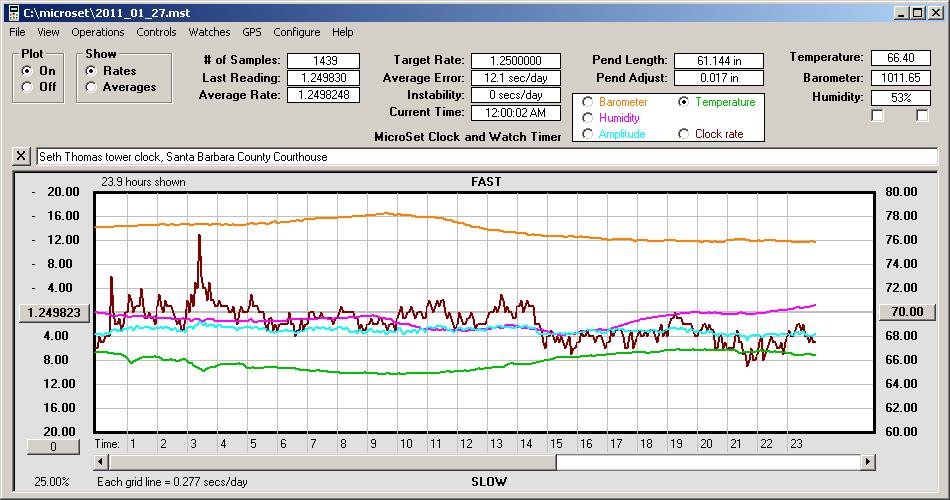Click 'Each grid line = 0.277 secs/day' text
Image resolution: width=950 pixels, height=500 pixels.
tap(172, 482)
